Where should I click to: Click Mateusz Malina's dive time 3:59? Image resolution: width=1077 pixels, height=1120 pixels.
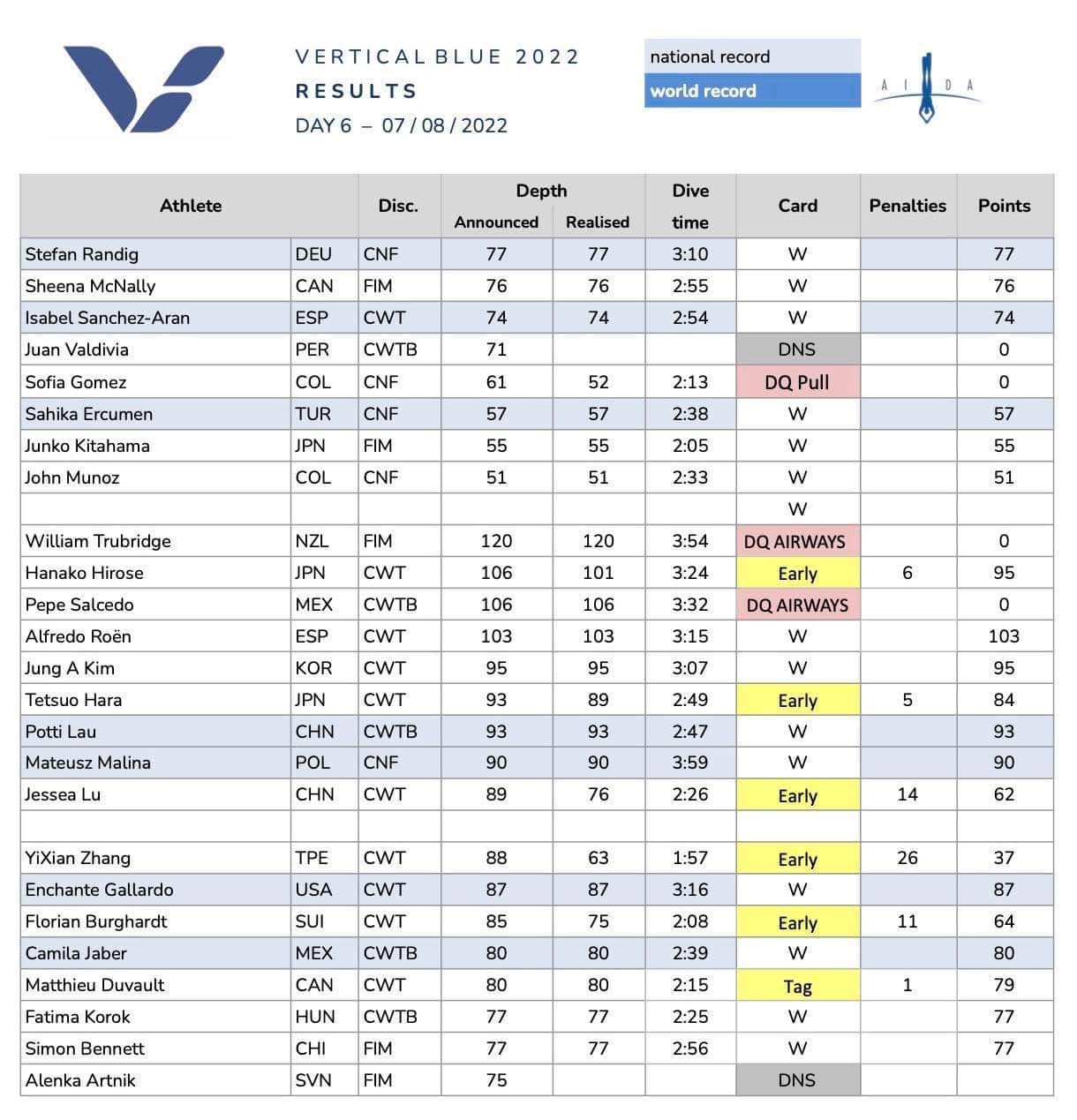coord(690,763)
